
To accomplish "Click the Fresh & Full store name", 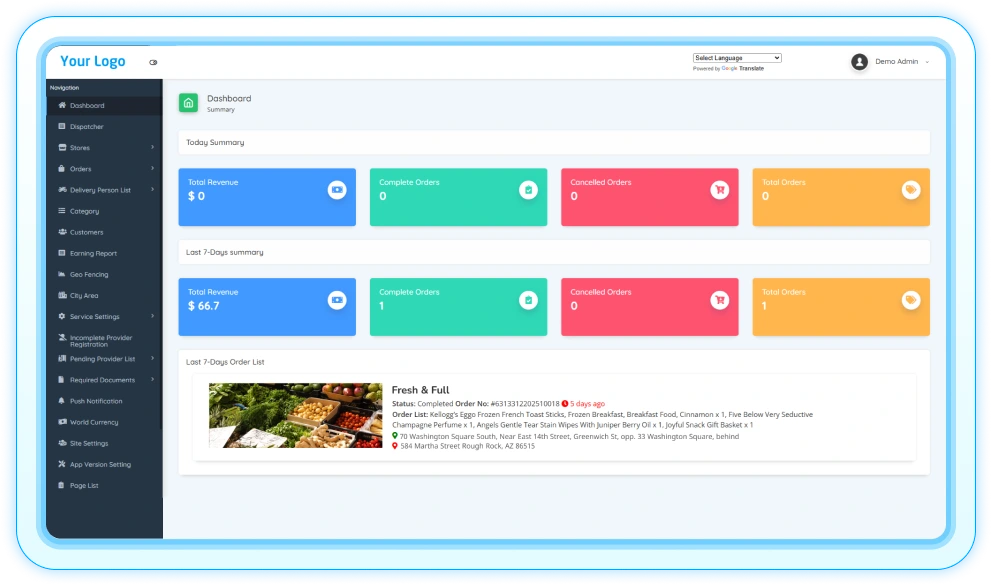I will click(420, 390).
